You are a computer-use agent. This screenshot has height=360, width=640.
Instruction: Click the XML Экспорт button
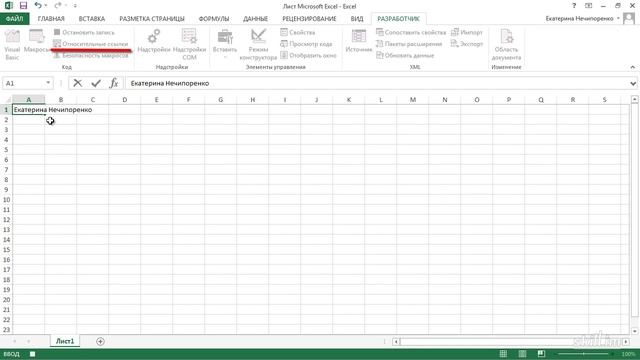[467, 44]
